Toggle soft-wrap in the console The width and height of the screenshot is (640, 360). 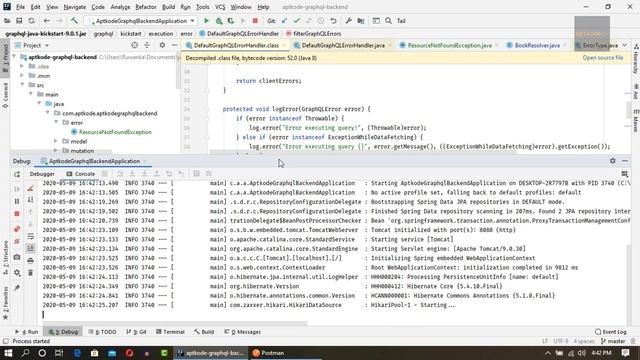tap(30, 236)
